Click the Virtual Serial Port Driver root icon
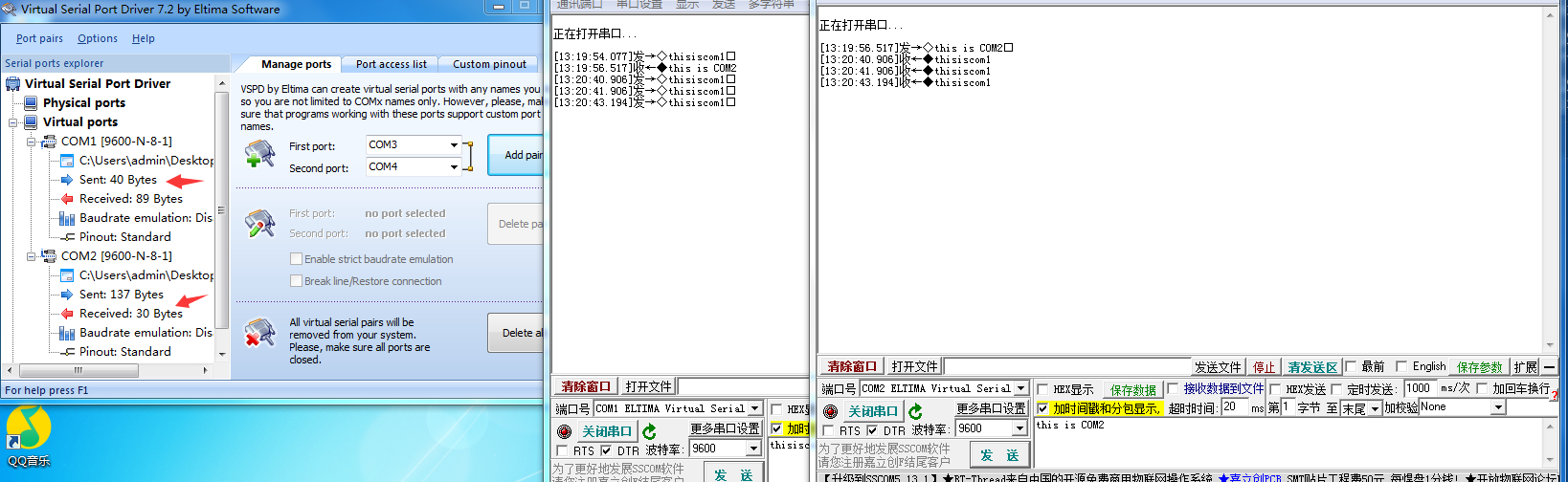This screenshot has width=1568, height=482. tap(13, 84)
